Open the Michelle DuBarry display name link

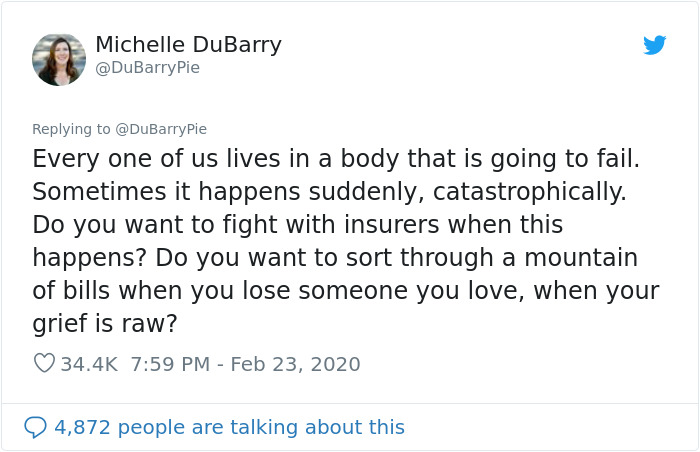188,45
